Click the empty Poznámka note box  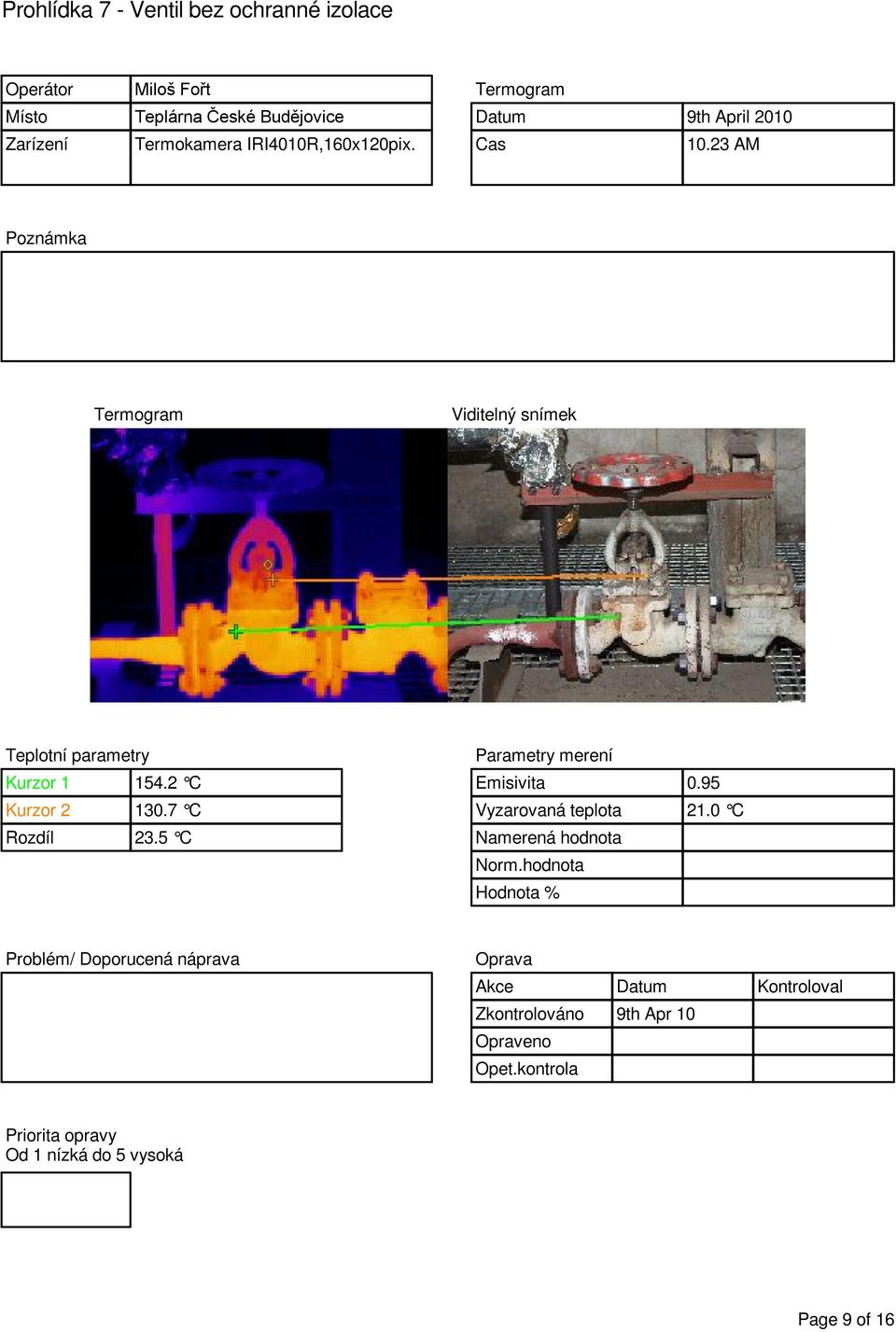[448, 306]
